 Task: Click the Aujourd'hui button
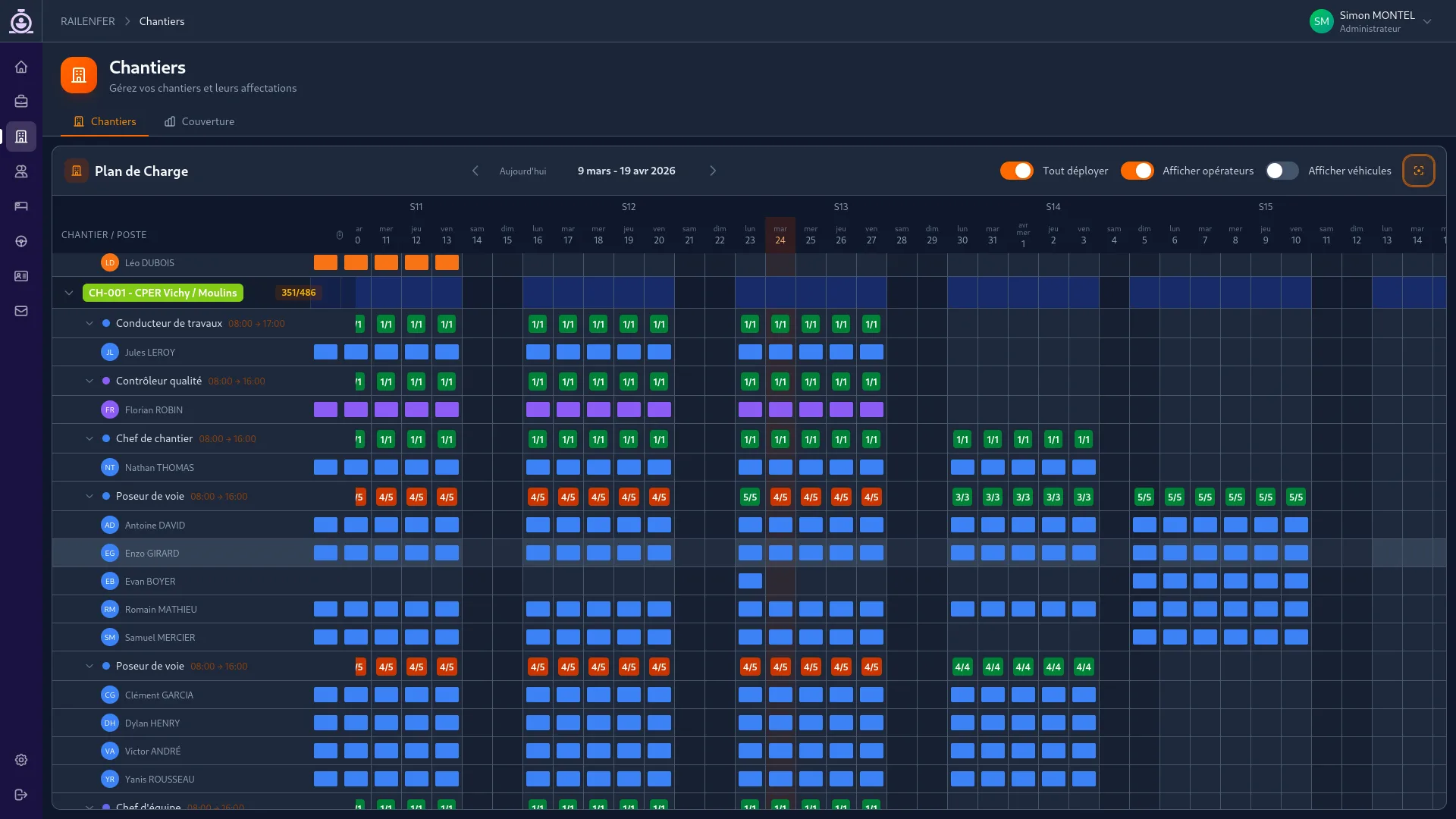click(x=522, y=171)
